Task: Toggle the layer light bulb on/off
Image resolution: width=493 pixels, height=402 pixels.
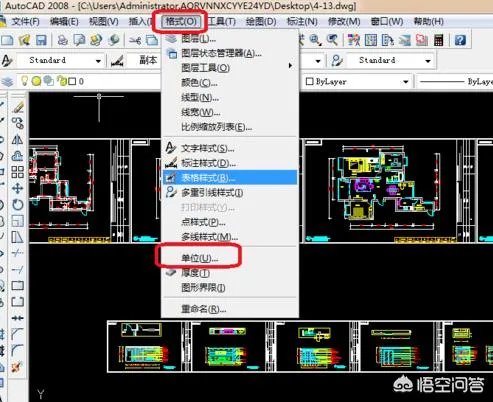Action: pos(24,81)
